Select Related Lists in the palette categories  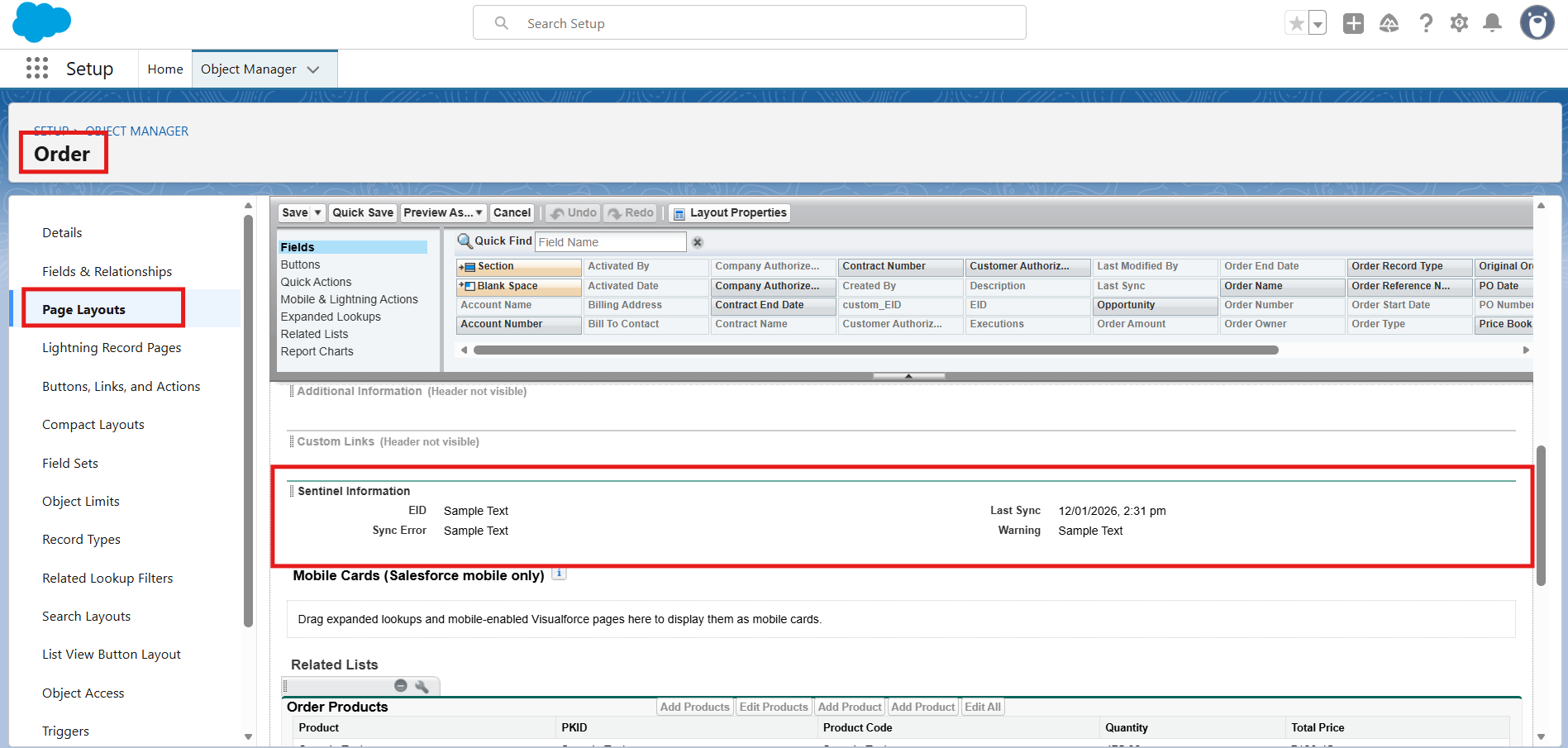pos(314,334)
